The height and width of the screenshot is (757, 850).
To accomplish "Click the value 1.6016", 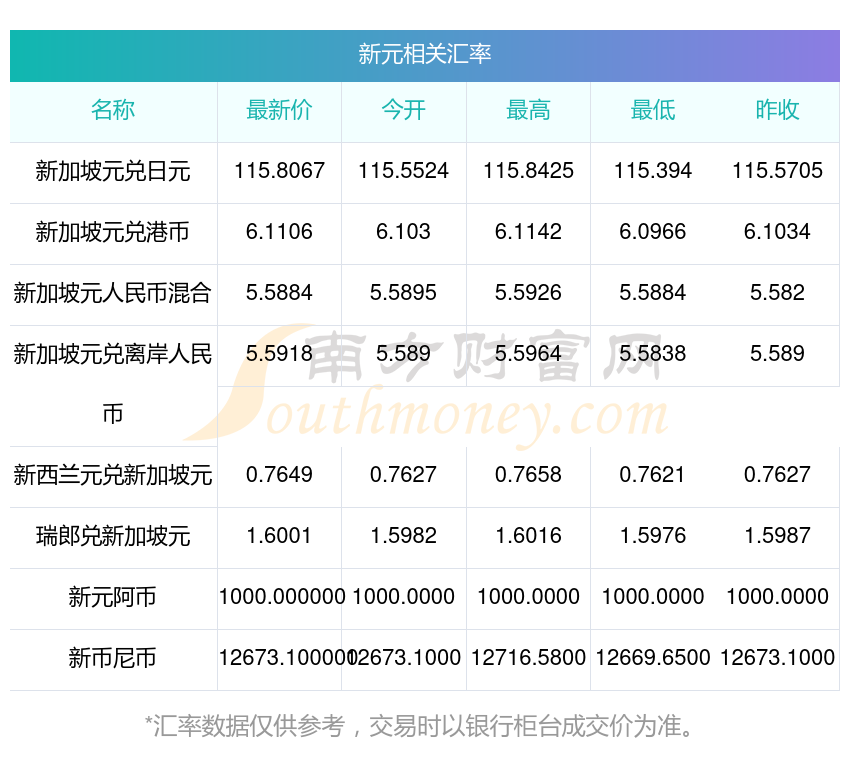I will click(528, 536).
